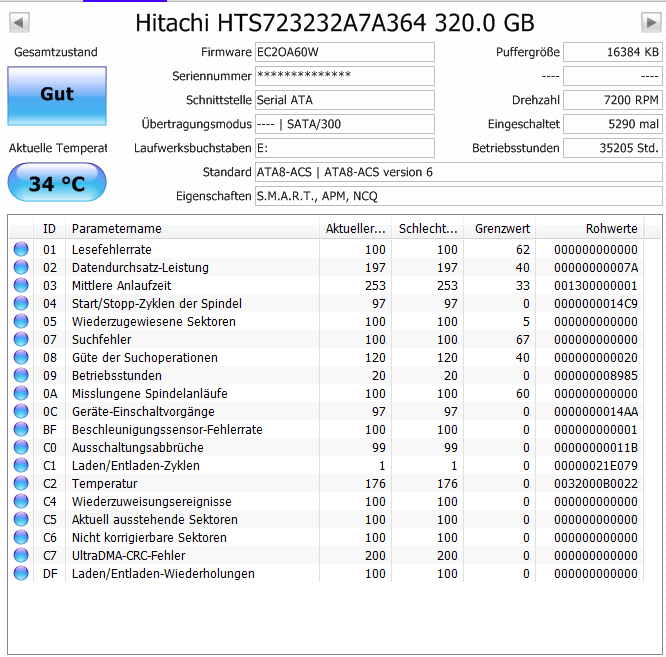Click the Rohwerte column header
Screen dimensions: 666x657
[590, 228]
